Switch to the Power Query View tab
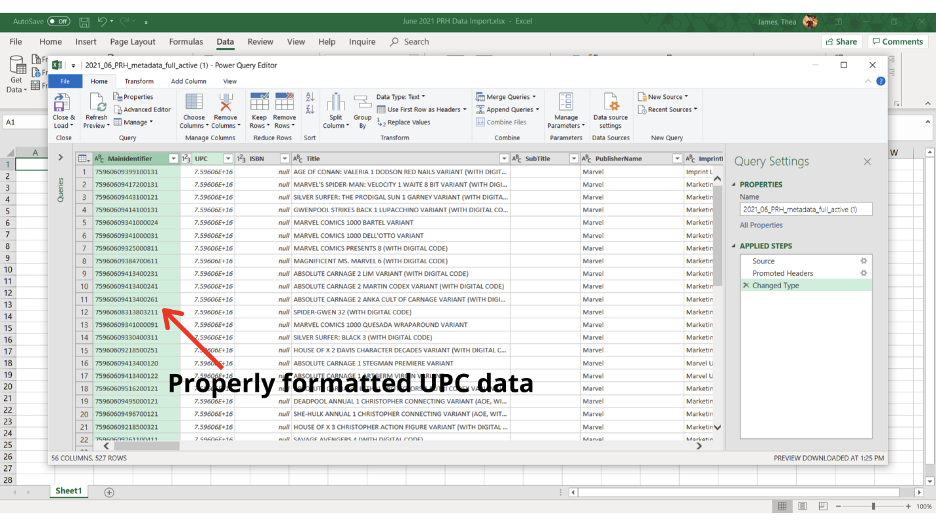This screenshot has width=936, height=526. pos(230,81)
